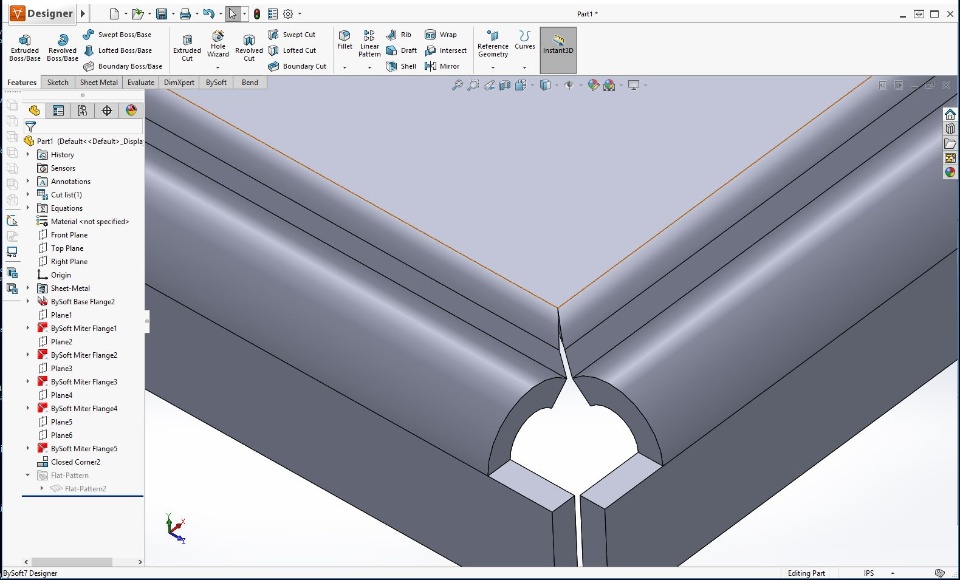
Task: Open the DisplayManager panel tab
Action: (131, 110)
